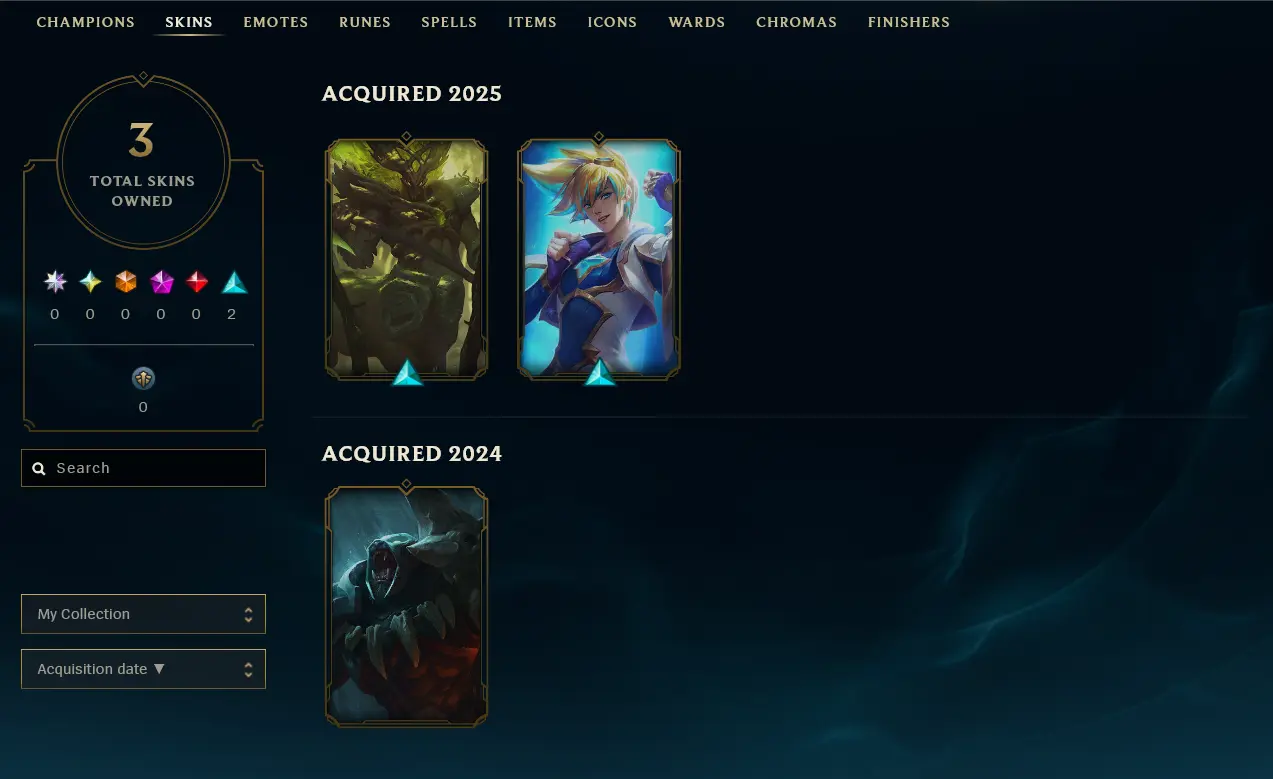The width and height of the screenshot is (1273, 779).
Task: Click the cyan-yellow Exalted rarity gem icon
Action: click(x=90, y=282)
